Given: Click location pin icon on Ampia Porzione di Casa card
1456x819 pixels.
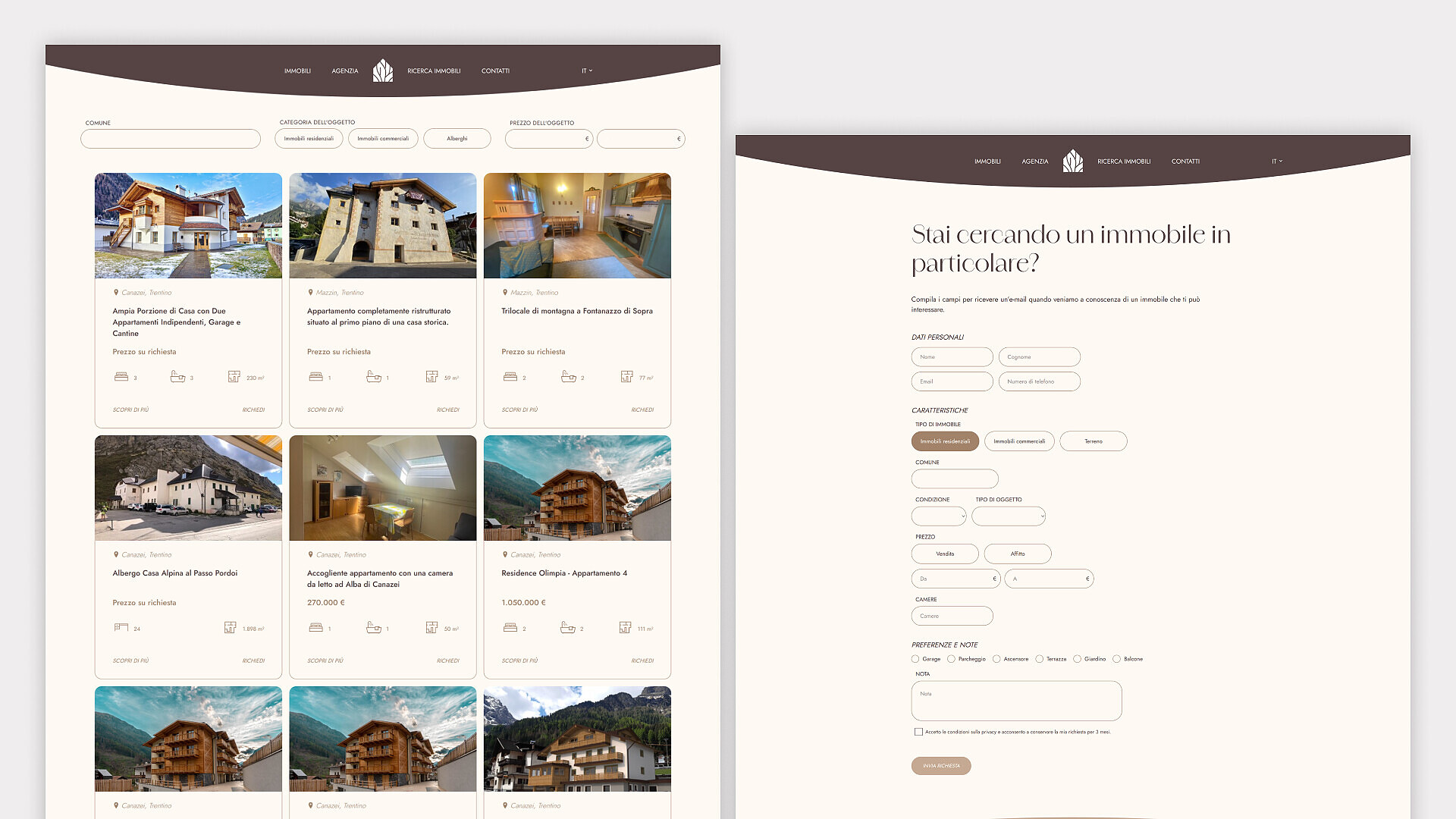Looking at the screenshot, I should click(x=116, y=292).
